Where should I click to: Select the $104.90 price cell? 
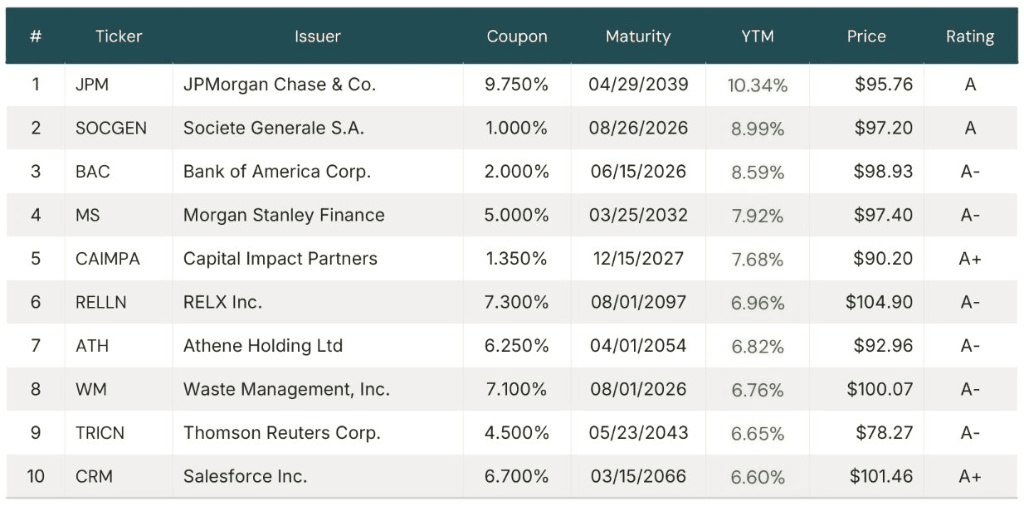879,302
